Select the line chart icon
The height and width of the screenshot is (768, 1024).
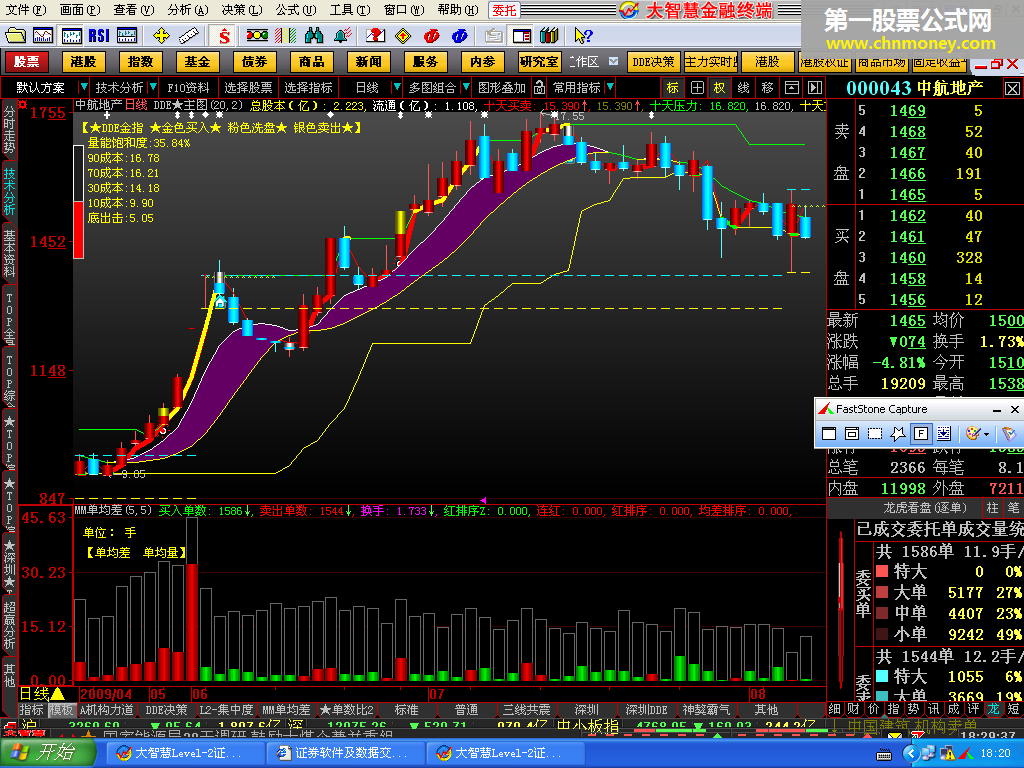43,35
